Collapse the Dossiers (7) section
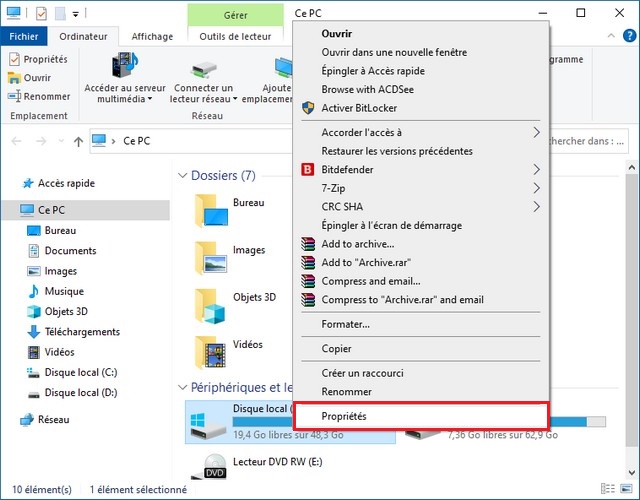 (182, 176)
